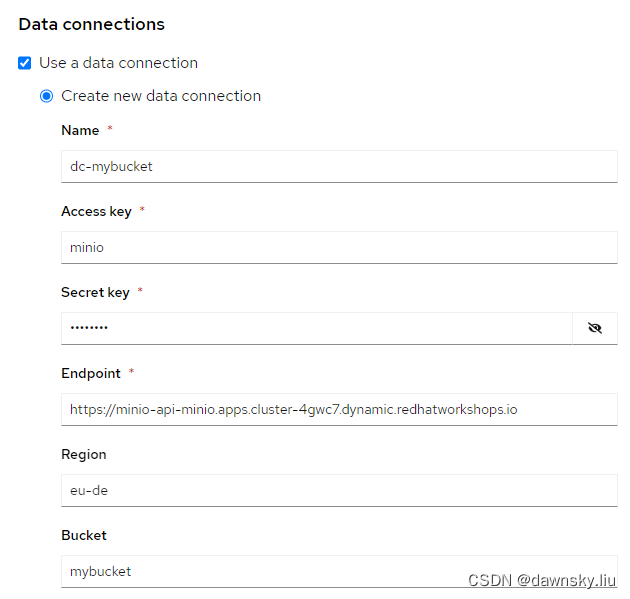The width and height of the screenshot is (630, 599).
Task: Click the Bucket field containing mybucket
Action: point(338,571)
